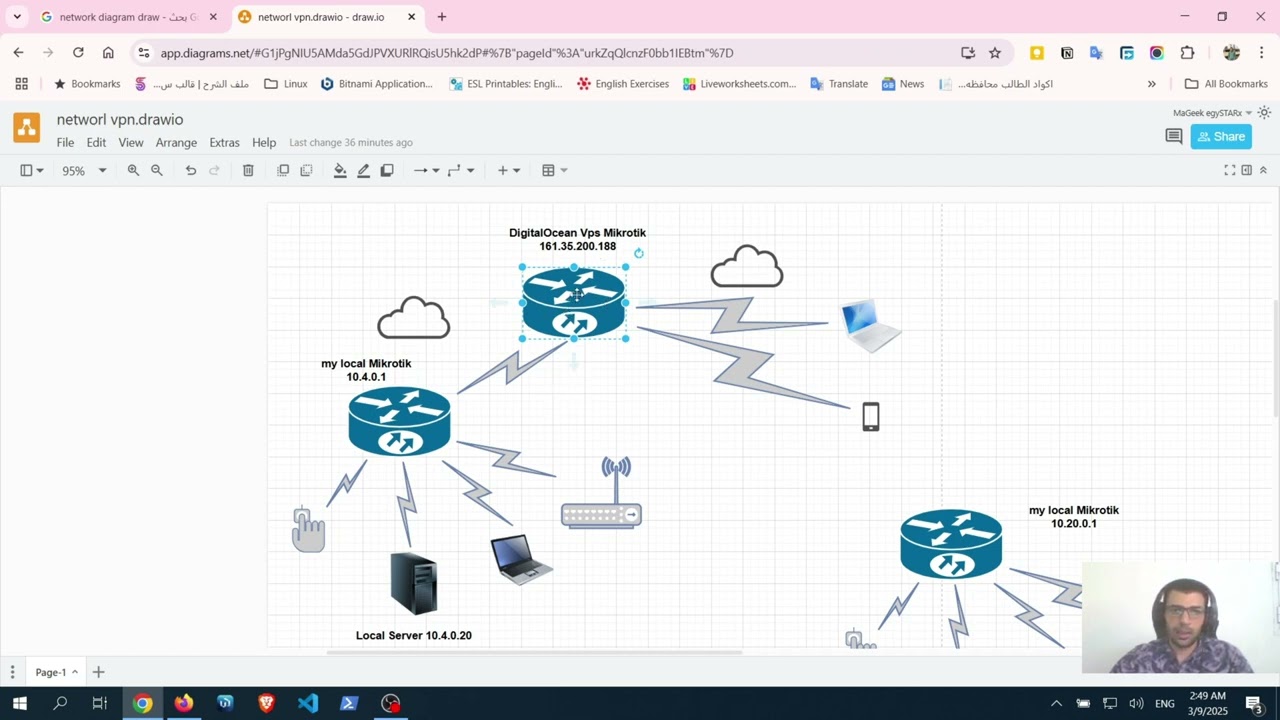The width and height of the screenshot is (1280, 720).
Task: Open the Connection arrow style dropdown
Action: point(427,171)
